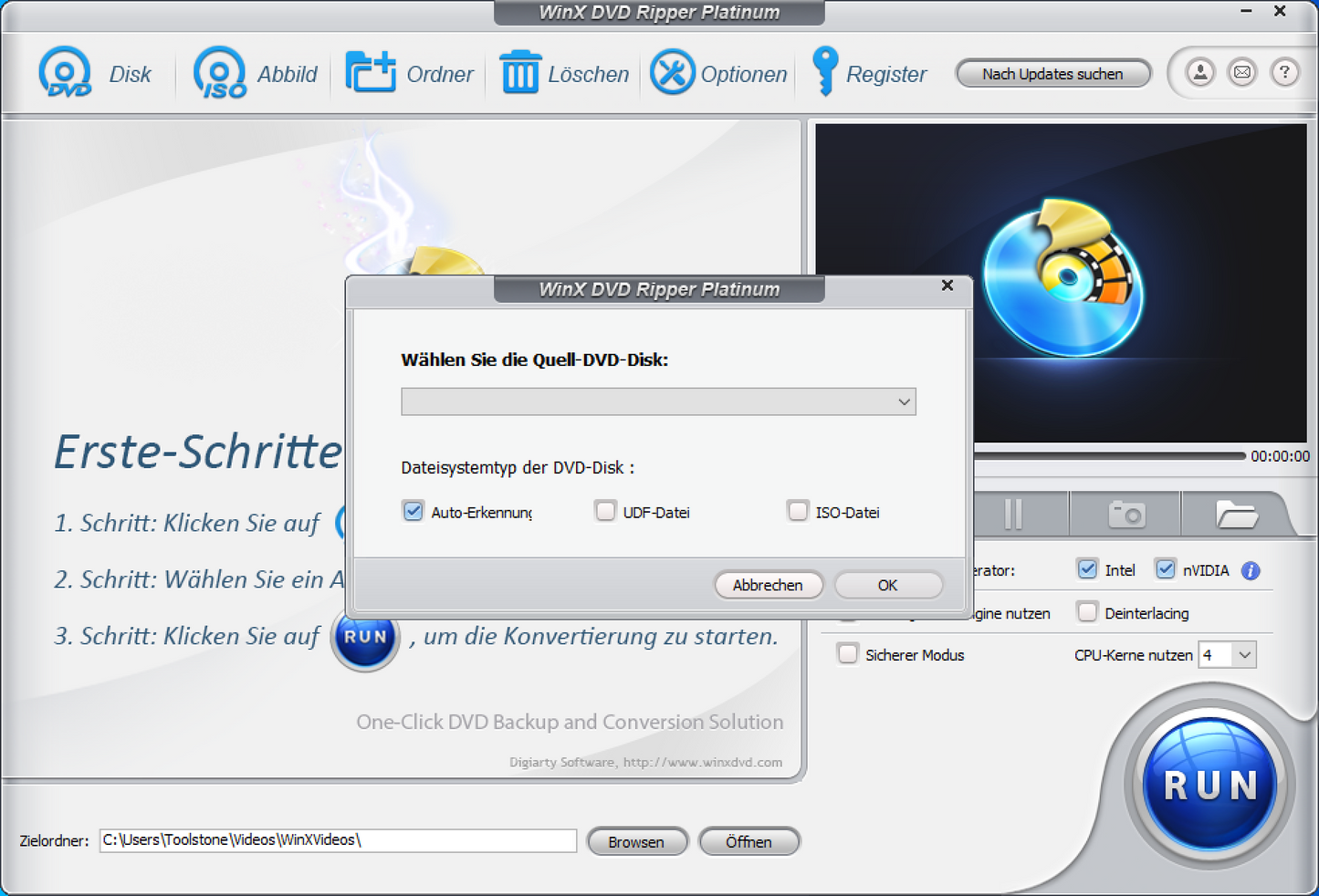The height and width of the screenshot is (896, 1319).
Task: Change CPU-Kerne nutzen value
Action: (x=1228, y=654)
